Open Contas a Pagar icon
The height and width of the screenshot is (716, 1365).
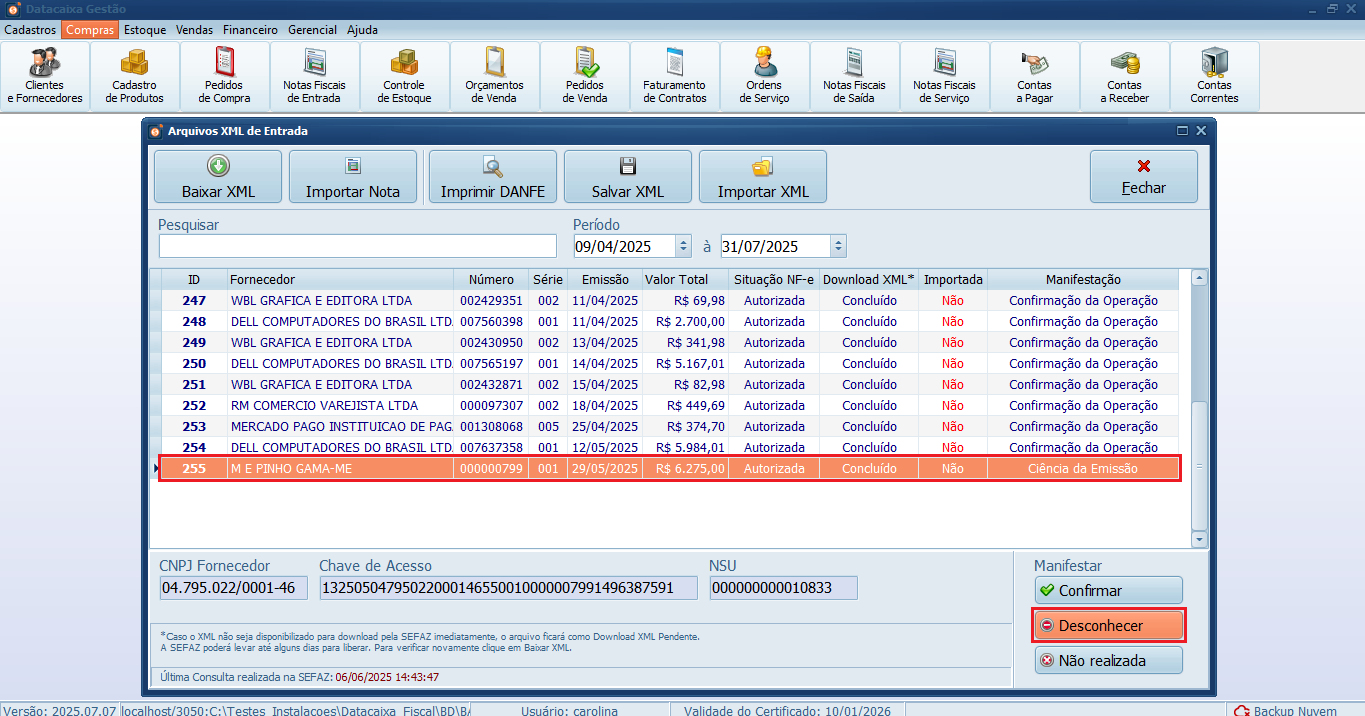1035,76
